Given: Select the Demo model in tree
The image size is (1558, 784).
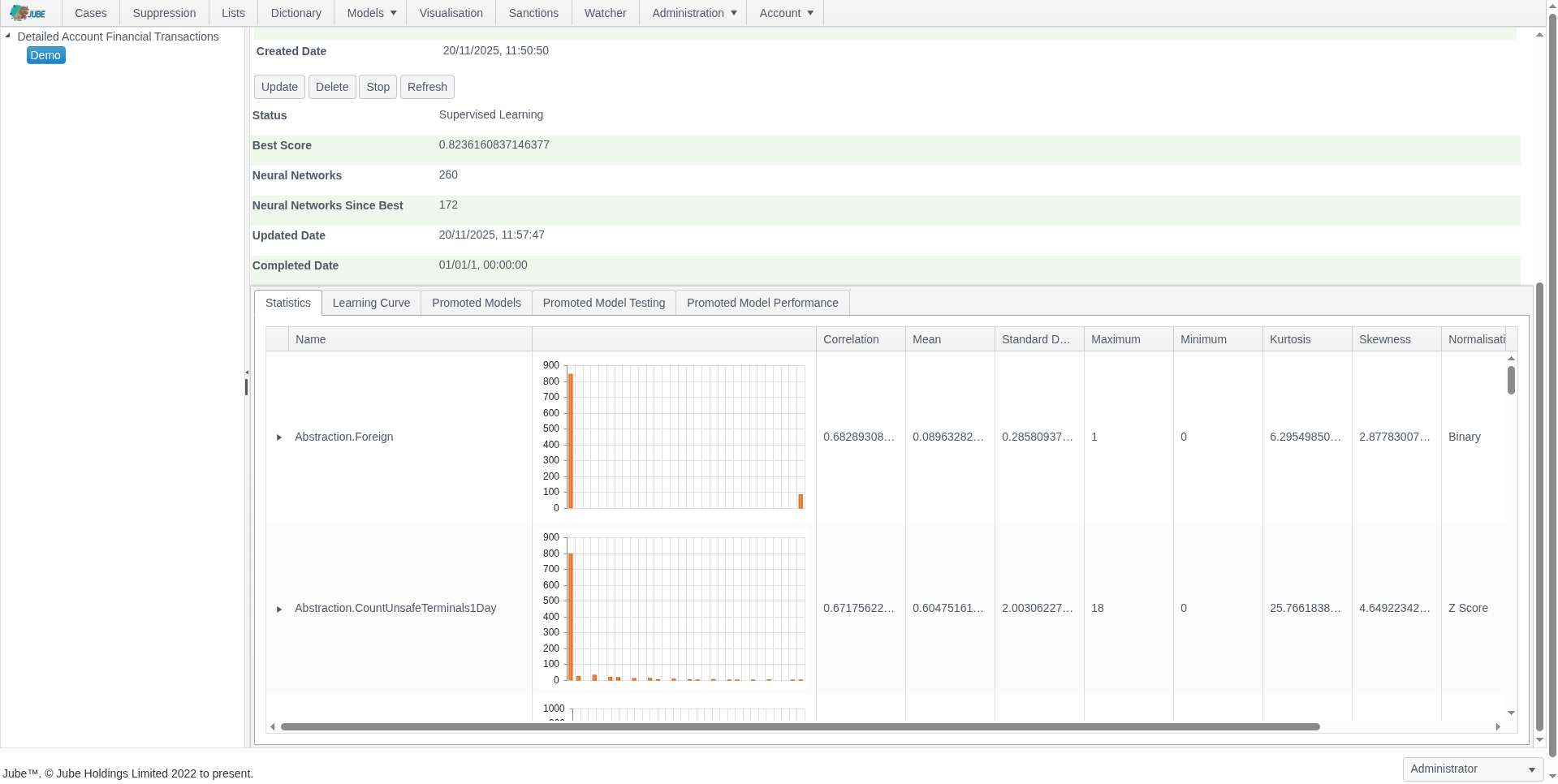Looking at the screenshot, I should click(45, 55).
